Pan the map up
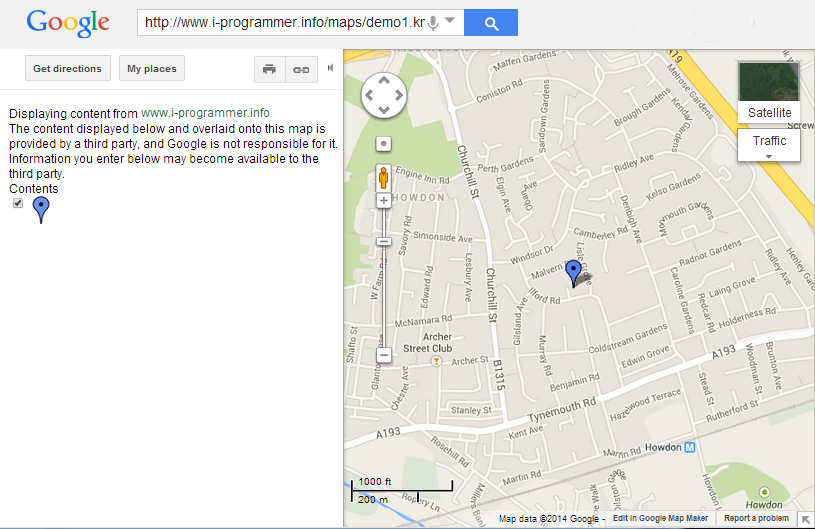 (x=384, y=80)
